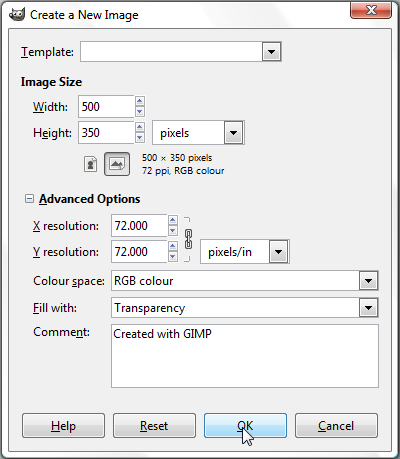
Task: Select landscape orientation icon
Action: pyautogui.click(x=117, y=164)
